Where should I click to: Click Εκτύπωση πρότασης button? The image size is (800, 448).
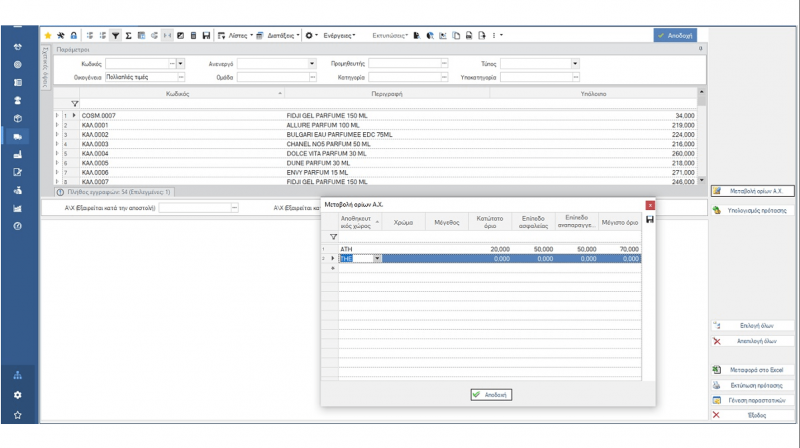click(753, 385)
